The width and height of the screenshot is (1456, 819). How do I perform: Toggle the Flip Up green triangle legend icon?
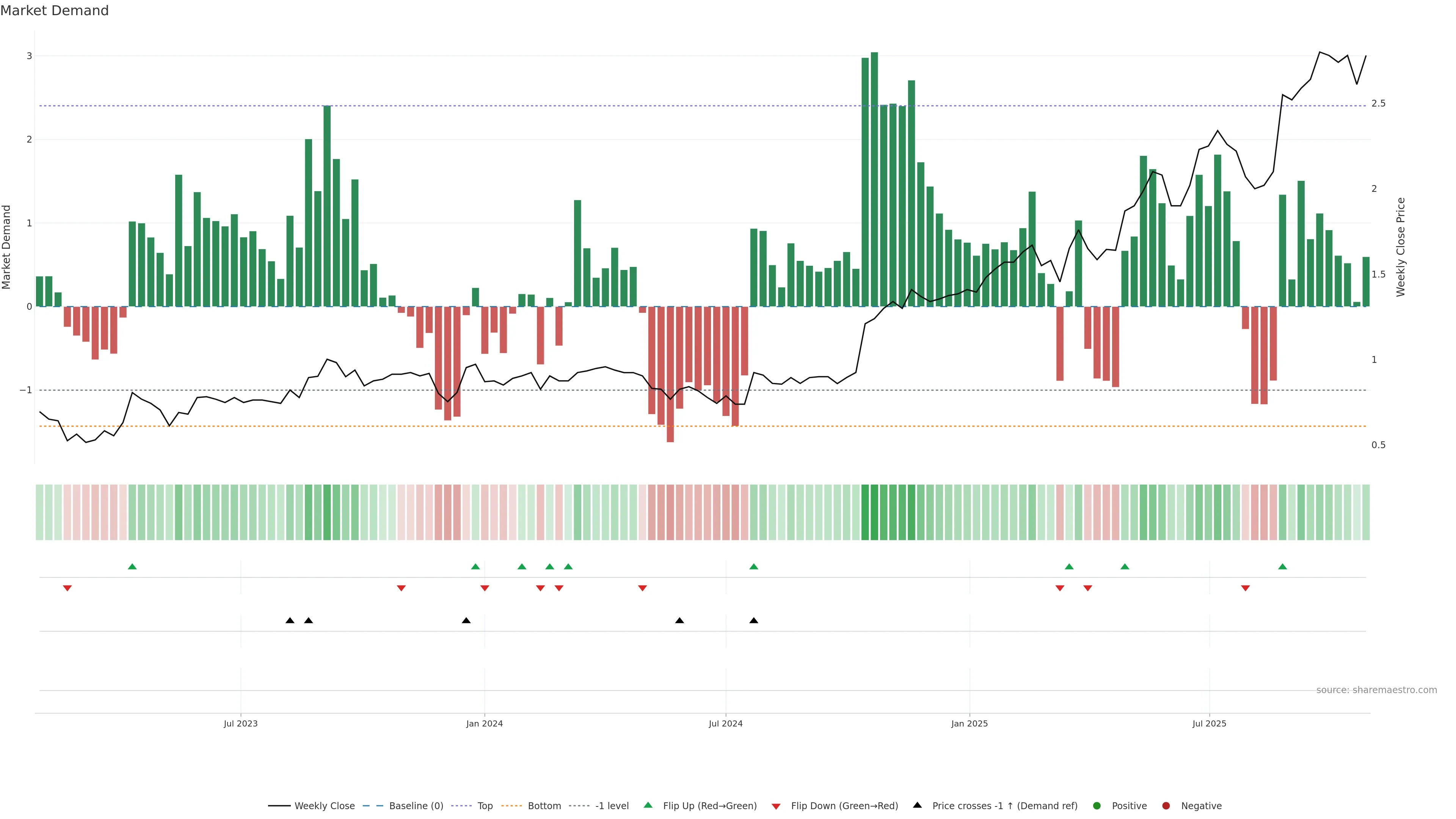tap(648, 805)
